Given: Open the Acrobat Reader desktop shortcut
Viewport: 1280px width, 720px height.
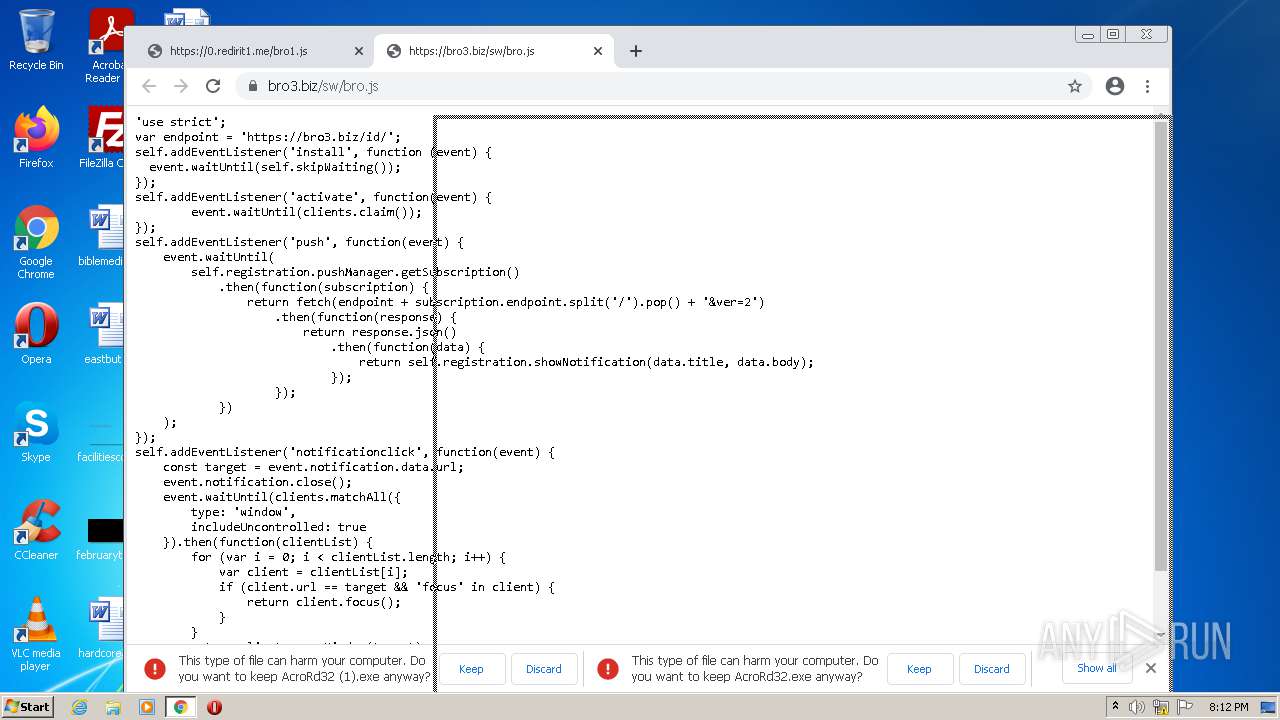Looking at the screenshot, I should tap(104, 46).
